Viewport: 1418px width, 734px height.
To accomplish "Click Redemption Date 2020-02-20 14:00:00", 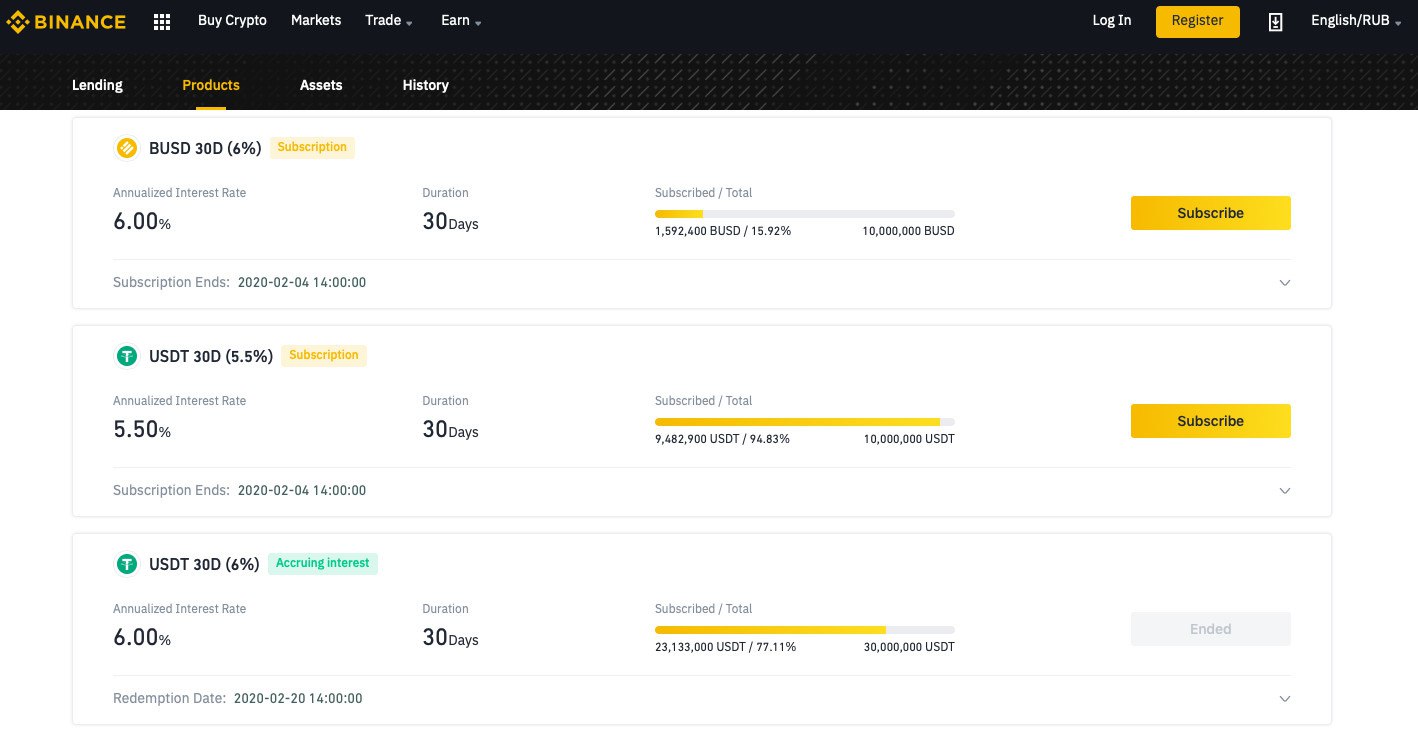I will [x=238, y=699].
